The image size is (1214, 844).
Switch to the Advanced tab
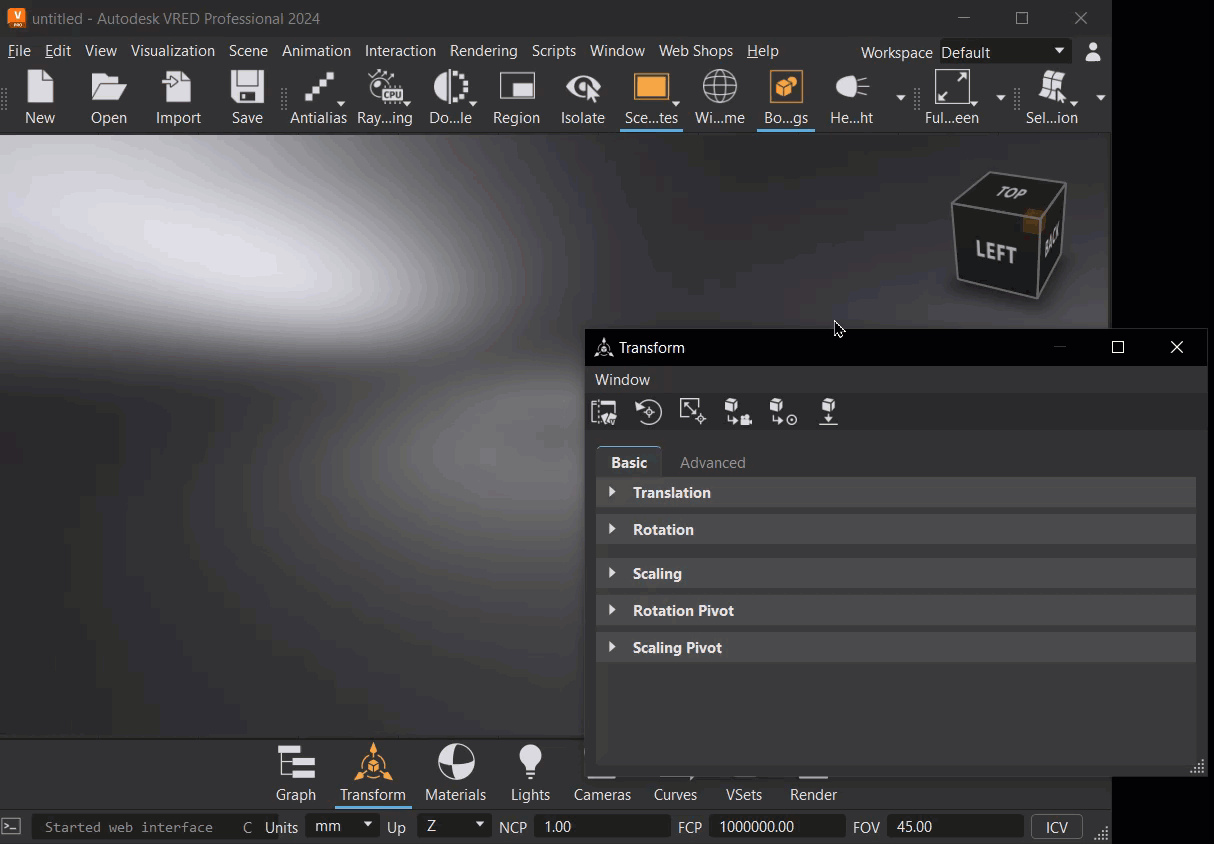[x=712, y=462]
